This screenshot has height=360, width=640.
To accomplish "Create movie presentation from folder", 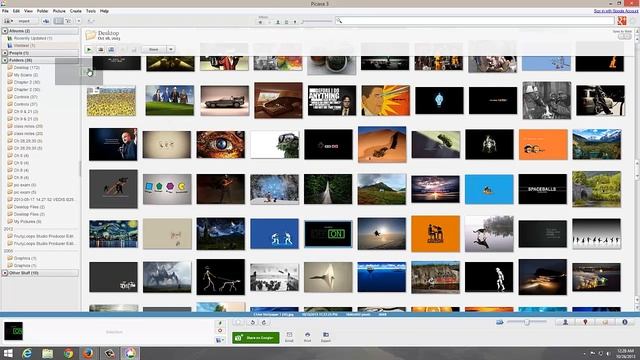I will (111, 49).
